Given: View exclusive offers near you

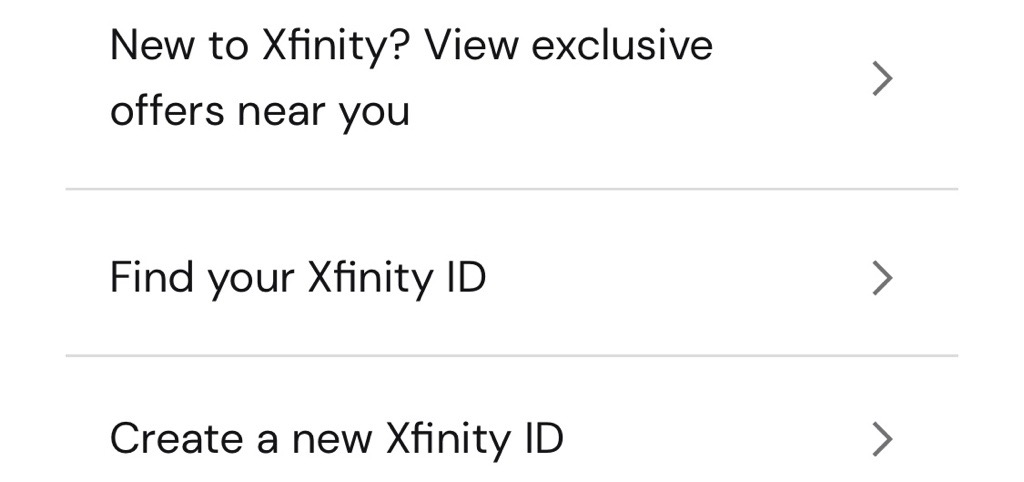Looking at the screenshot, I should 512,78.
